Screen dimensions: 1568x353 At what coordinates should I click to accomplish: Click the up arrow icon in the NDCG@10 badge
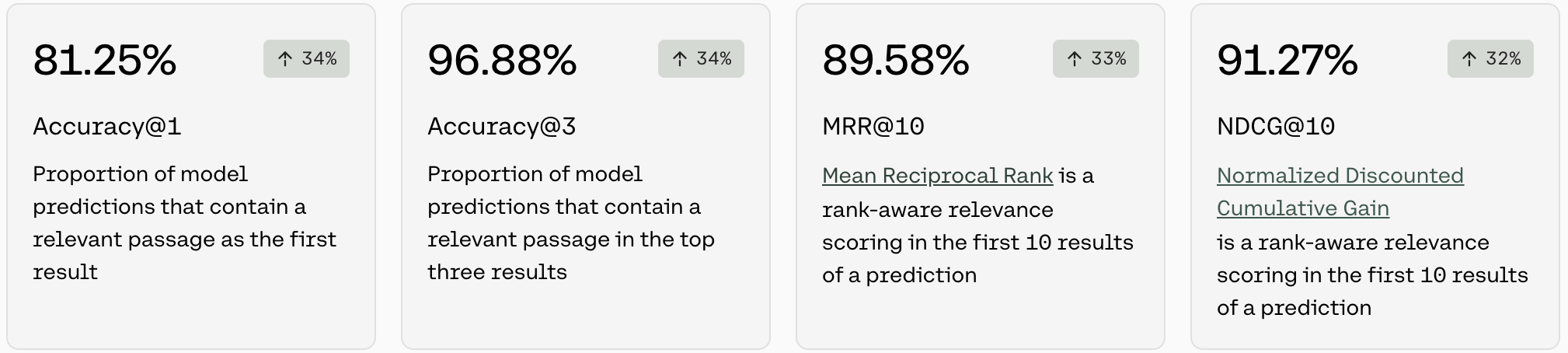click(x=1469, y=59)
